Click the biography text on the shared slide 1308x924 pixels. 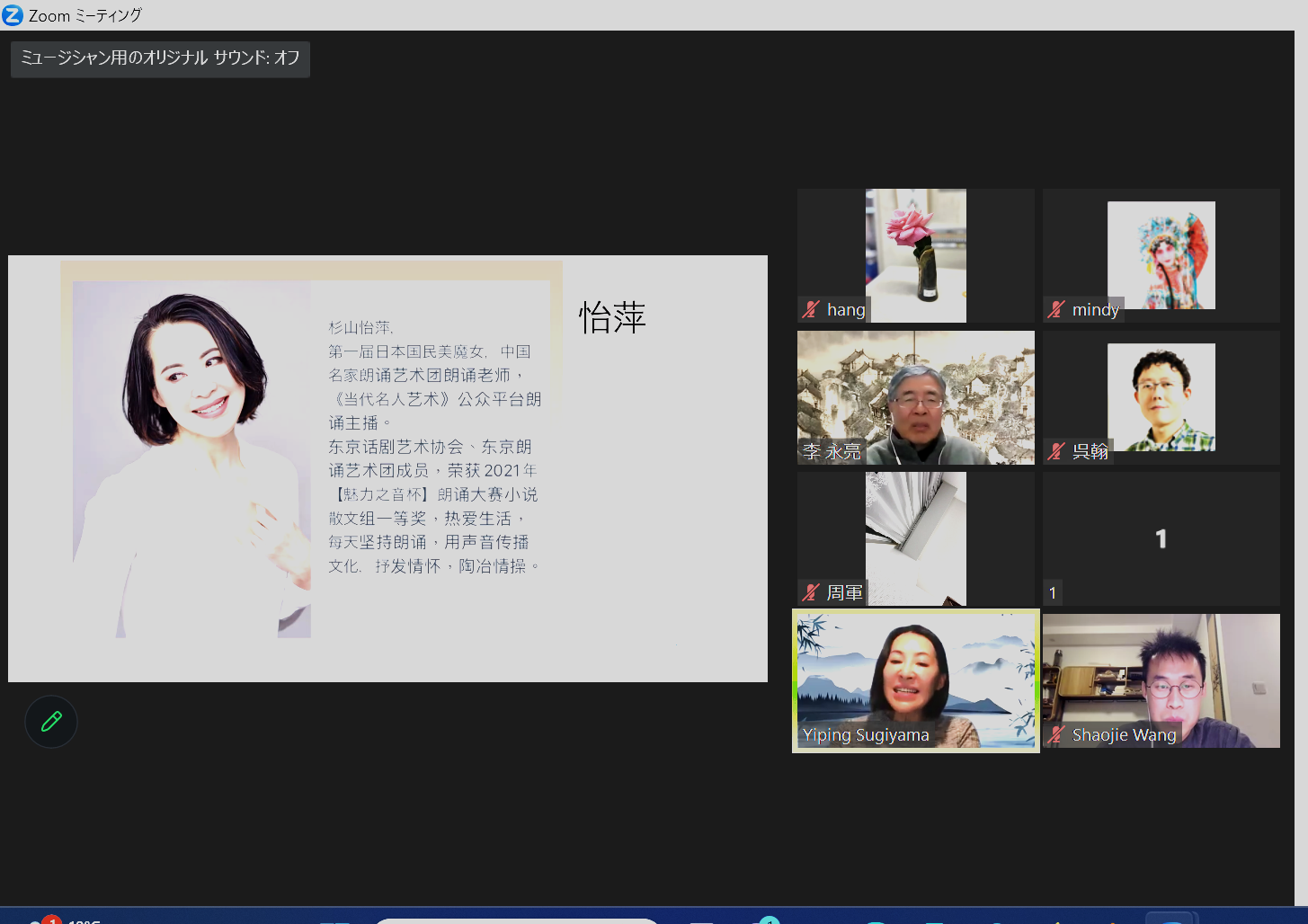pyautogui.click(x=433, y=447)
